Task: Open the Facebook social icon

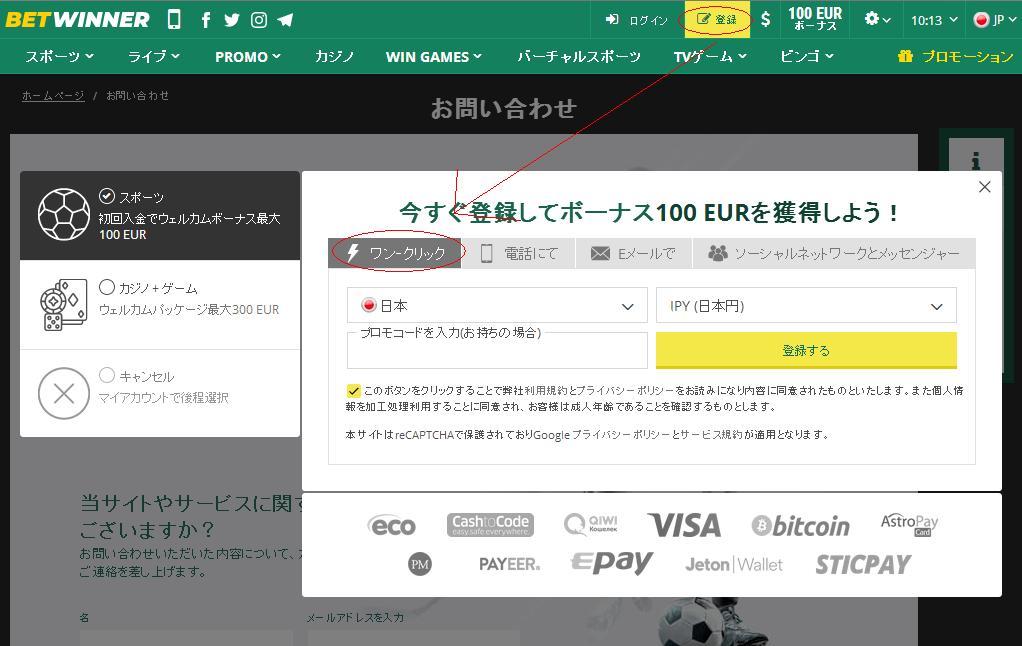Action: (206, 20)
